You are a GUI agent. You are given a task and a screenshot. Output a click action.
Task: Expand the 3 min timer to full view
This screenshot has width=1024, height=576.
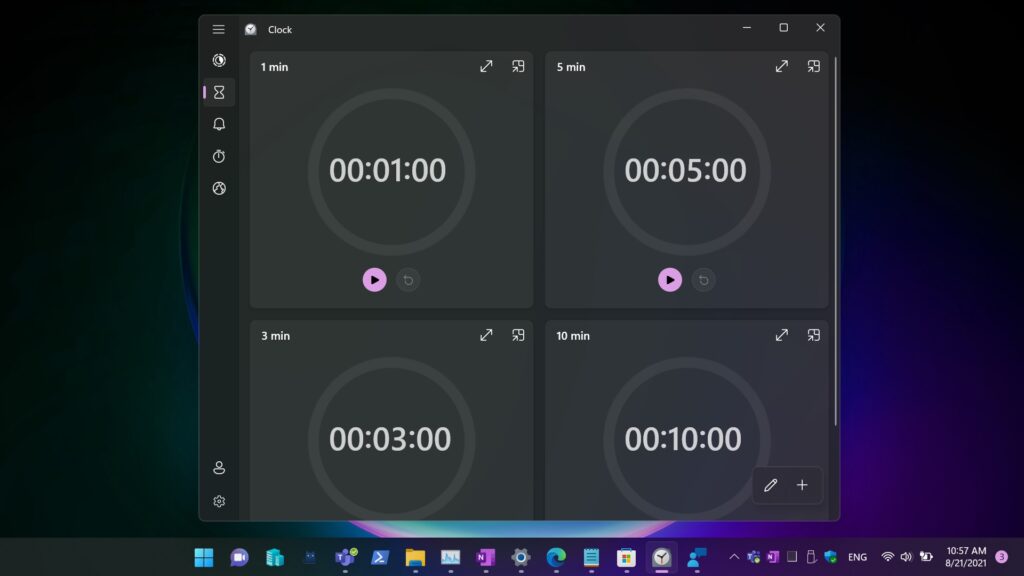tap(486, 336)
